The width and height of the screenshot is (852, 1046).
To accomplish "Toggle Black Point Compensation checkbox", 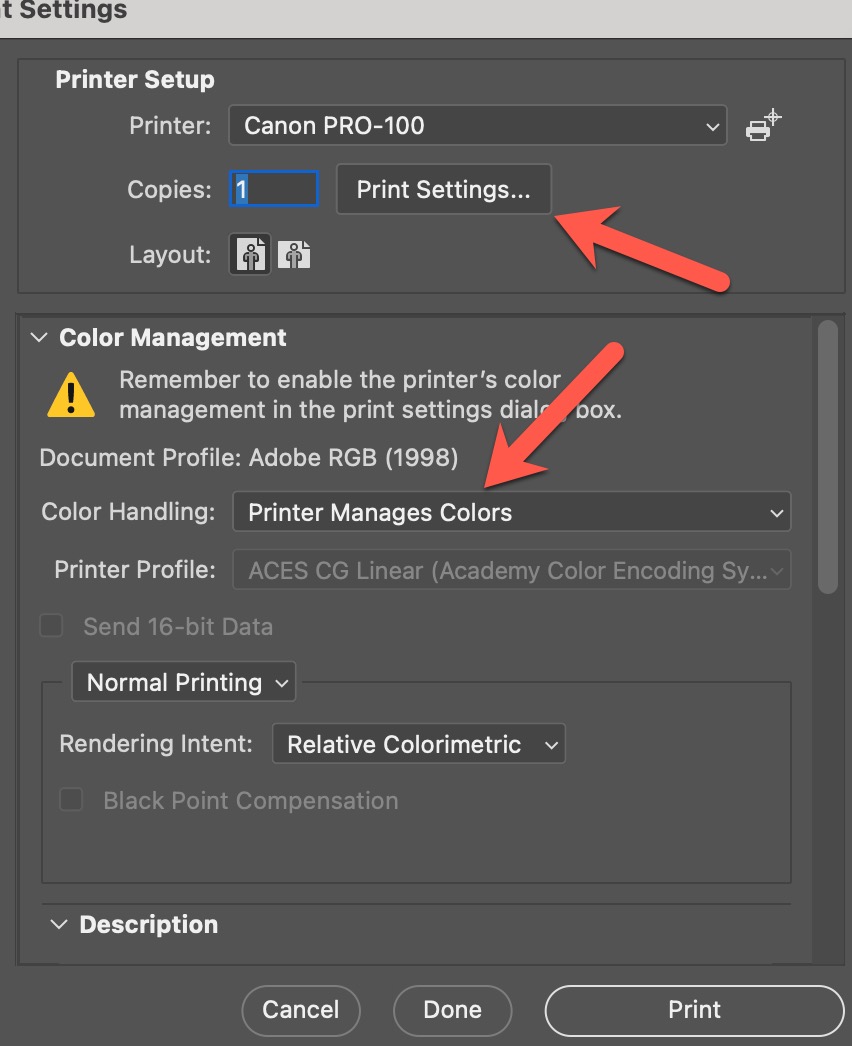I will click(70, 800).
